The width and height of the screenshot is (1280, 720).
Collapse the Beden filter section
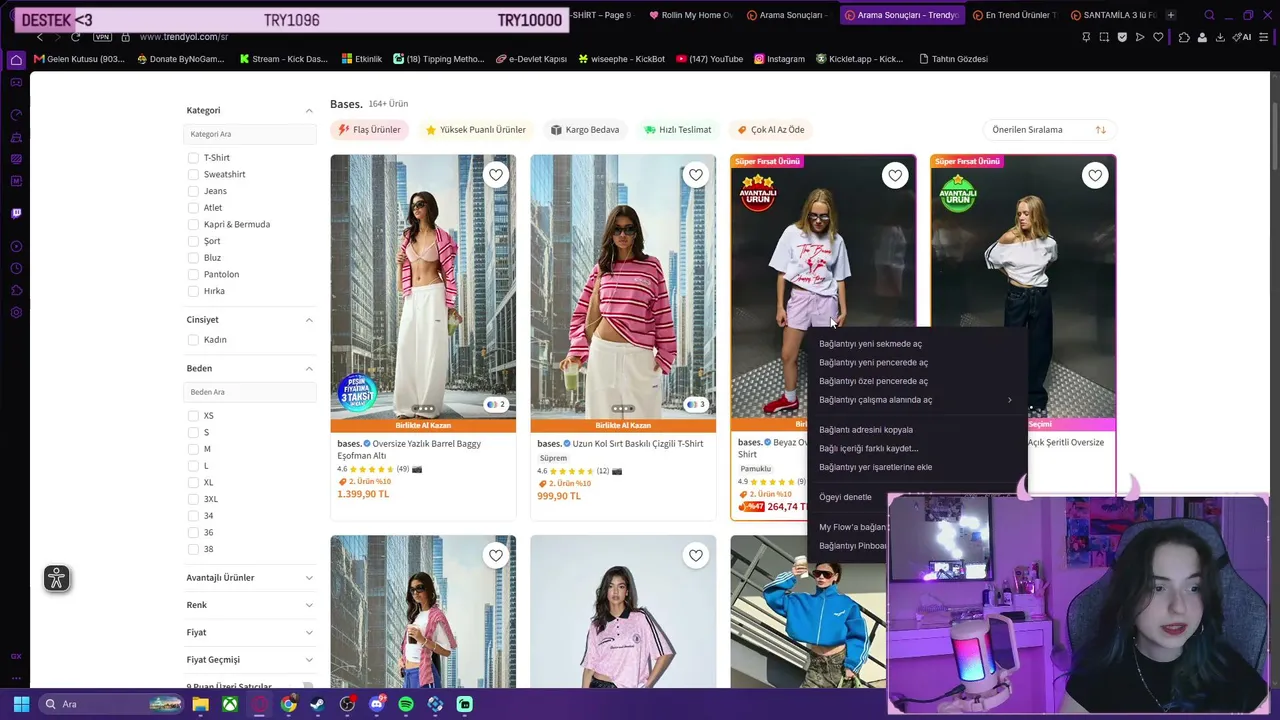[309, 369]
